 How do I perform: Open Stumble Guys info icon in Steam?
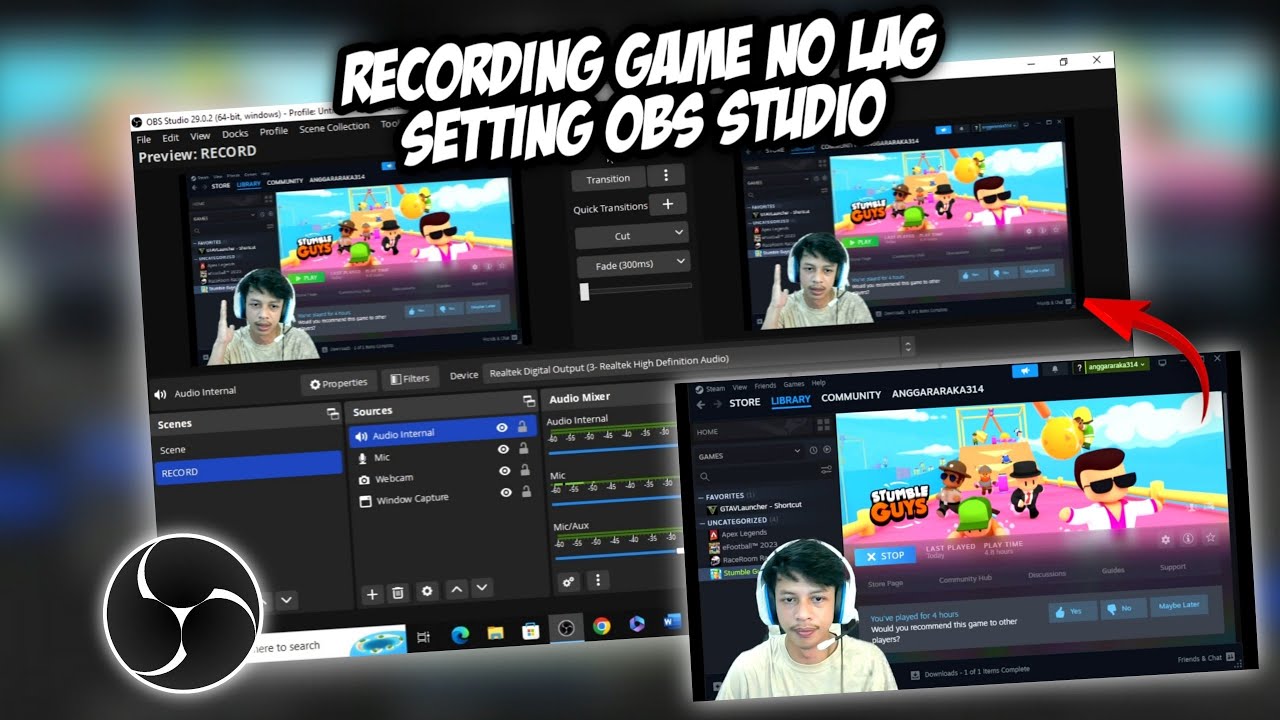pos(1189,538)
